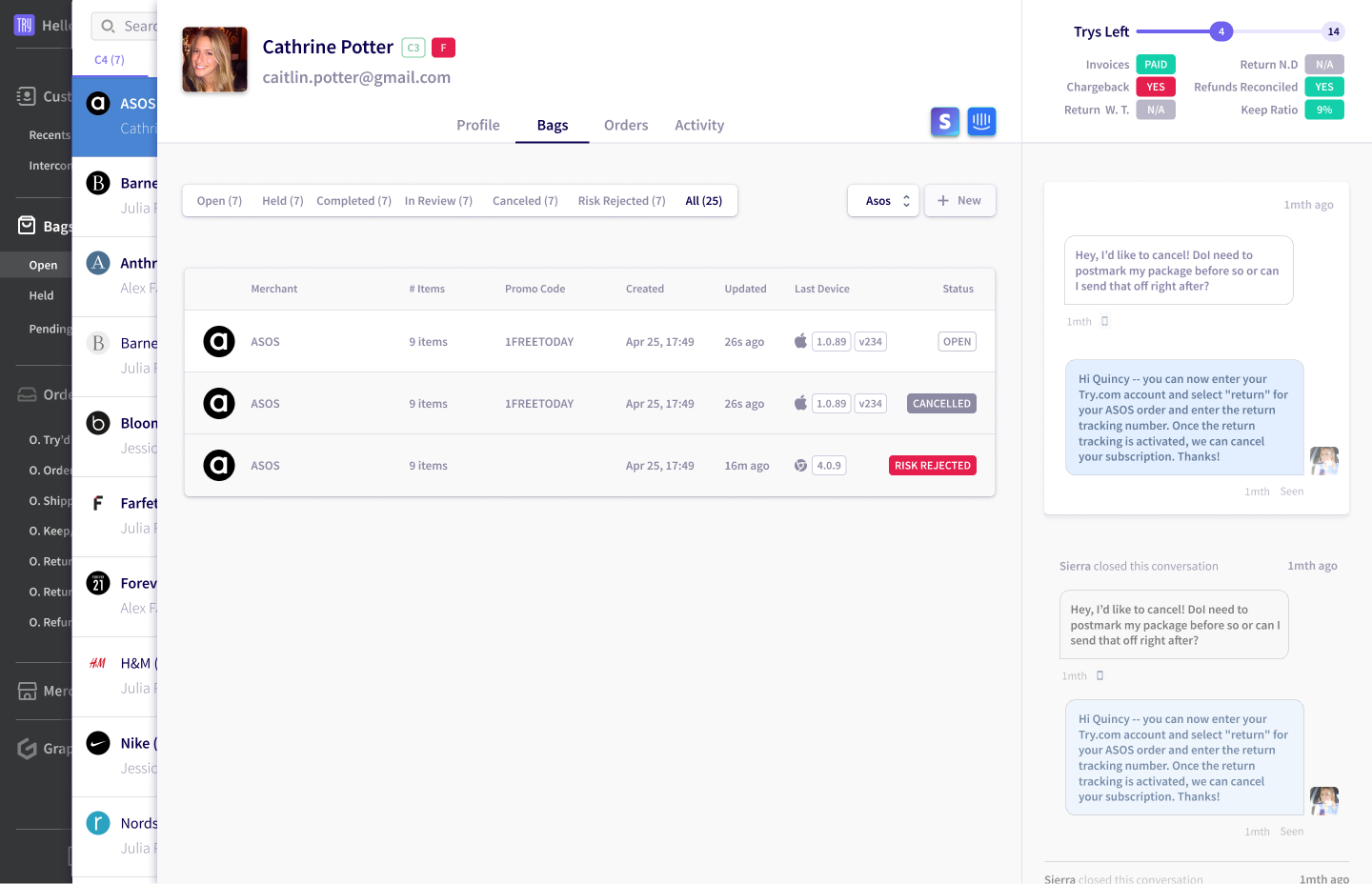The image size is (1372, 884).
Task: Click the Orders sidebar icon
Action: [x=27, y=394]
